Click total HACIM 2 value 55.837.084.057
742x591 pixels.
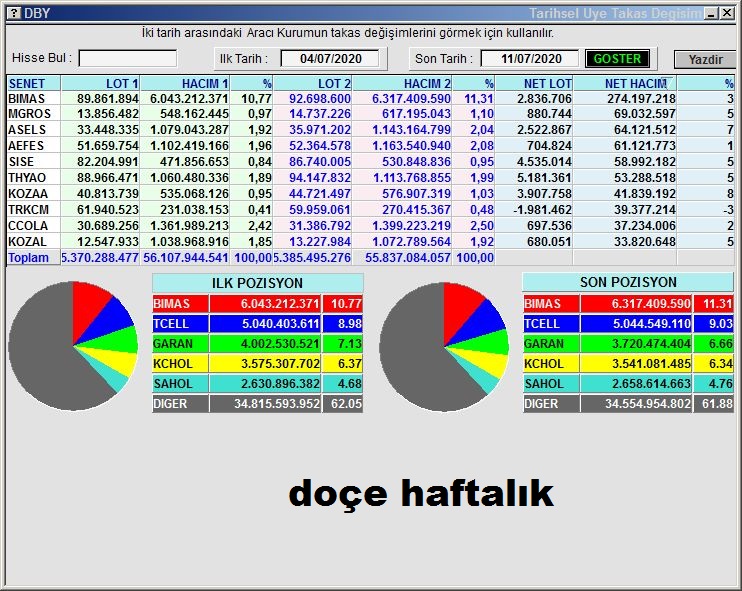point(408,258)
